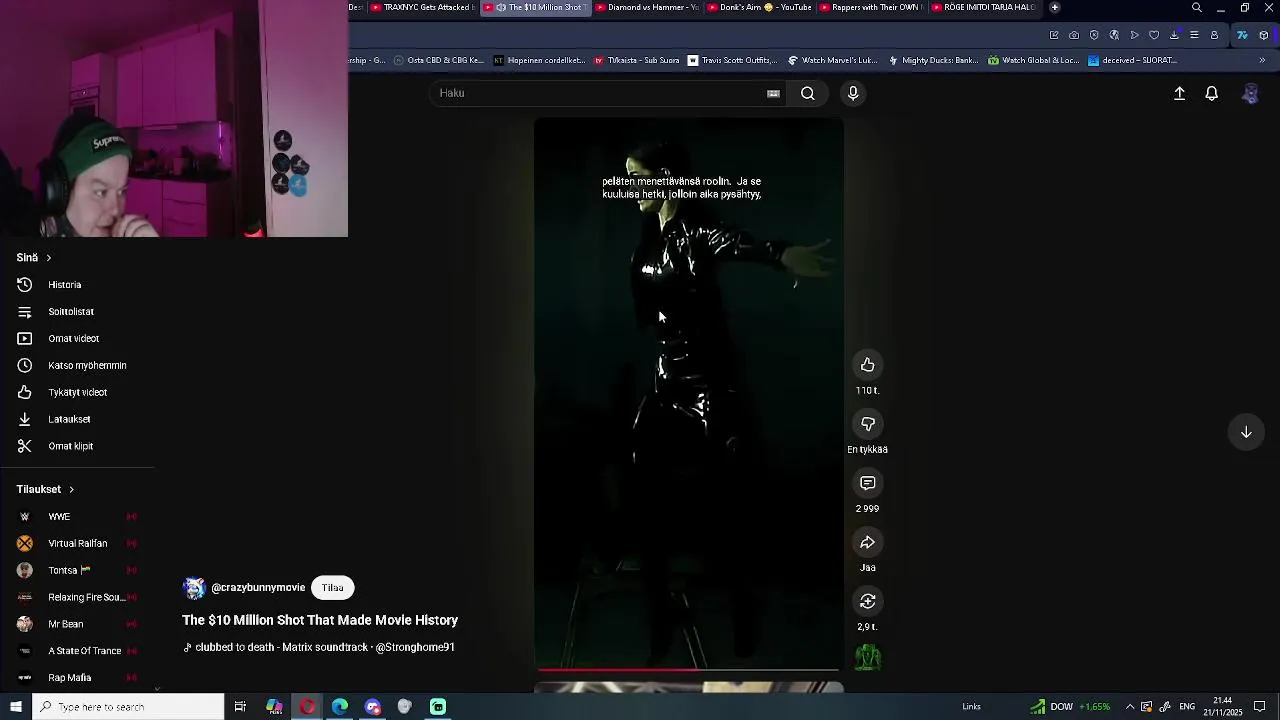Share the Short via Jaa icon
1280x720 pixels.
[x=867, y=542]
